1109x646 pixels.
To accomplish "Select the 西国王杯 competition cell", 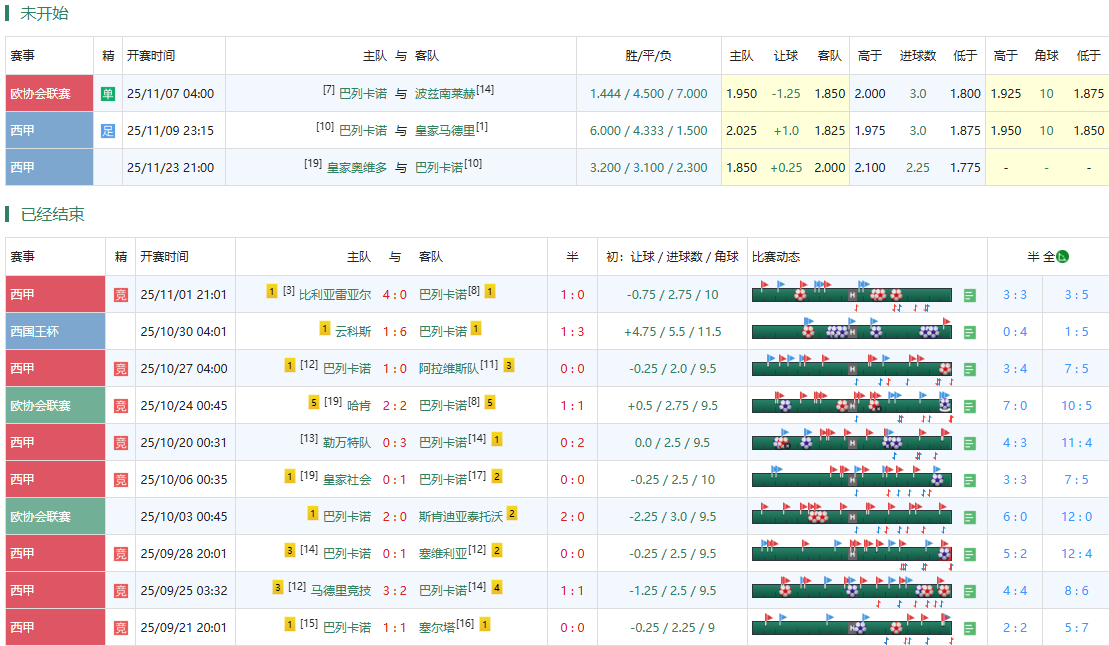I will [55, 332].
